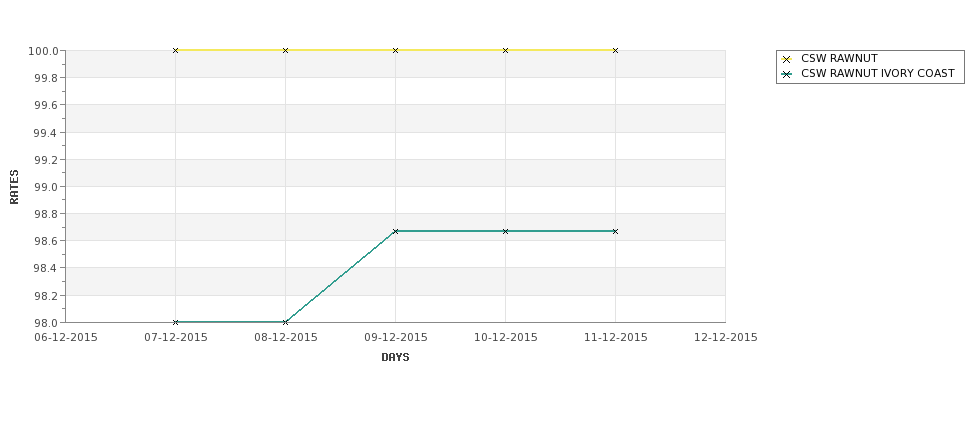The width and height of the screenshot is (975, 429).
Task: Select yellow data point at 08-12-2015
Action: [285, 50]
